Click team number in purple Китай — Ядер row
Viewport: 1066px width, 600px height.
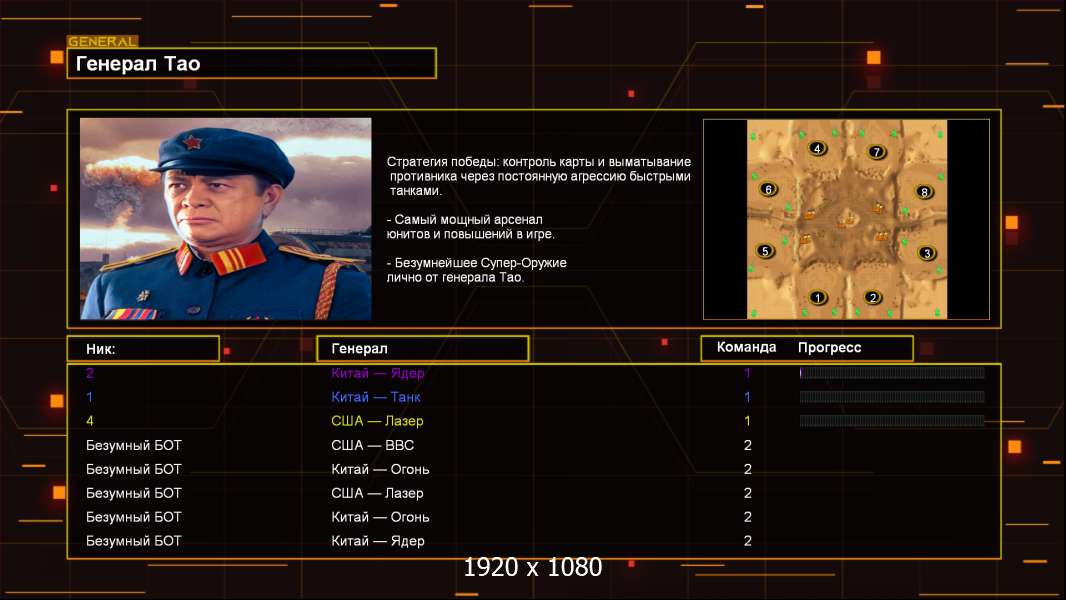point(747,373)
